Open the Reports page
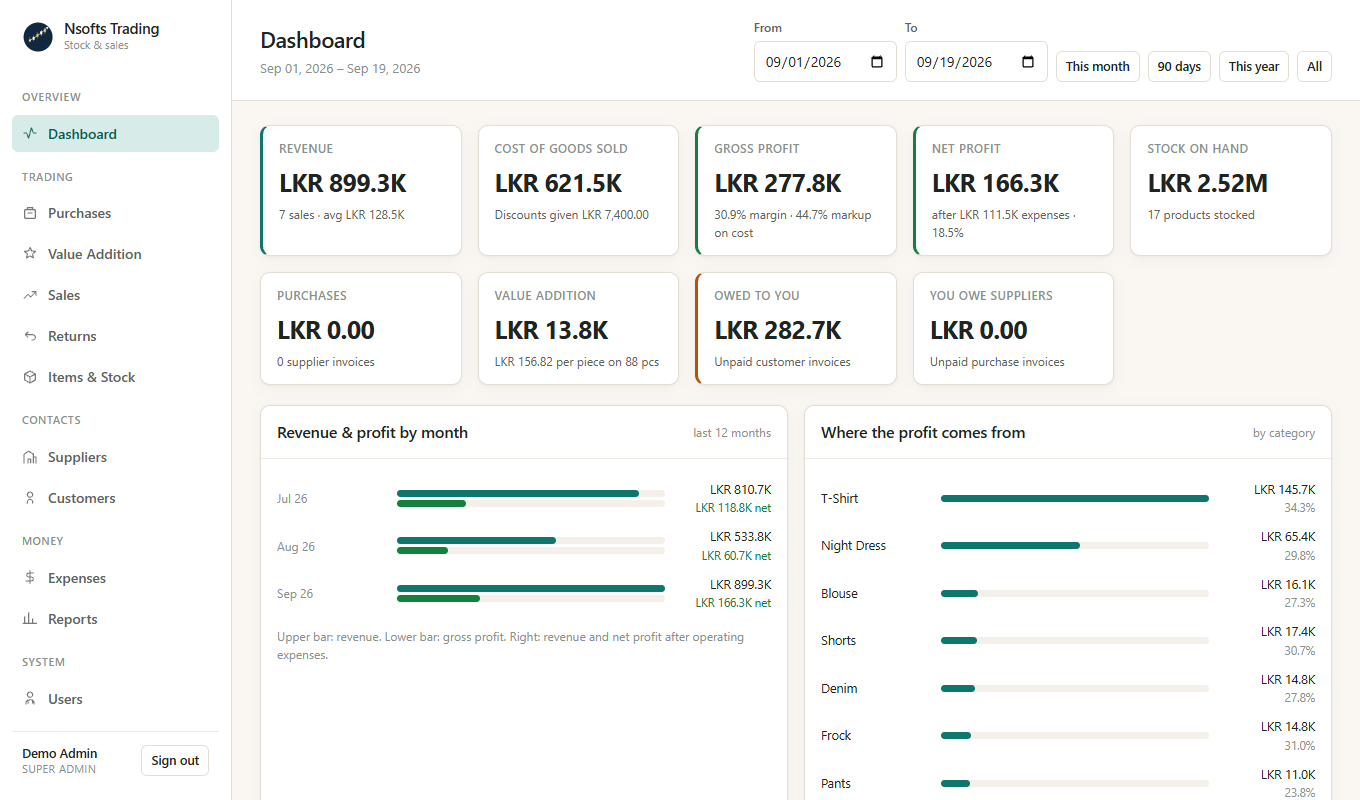 [x=115, y=619]
